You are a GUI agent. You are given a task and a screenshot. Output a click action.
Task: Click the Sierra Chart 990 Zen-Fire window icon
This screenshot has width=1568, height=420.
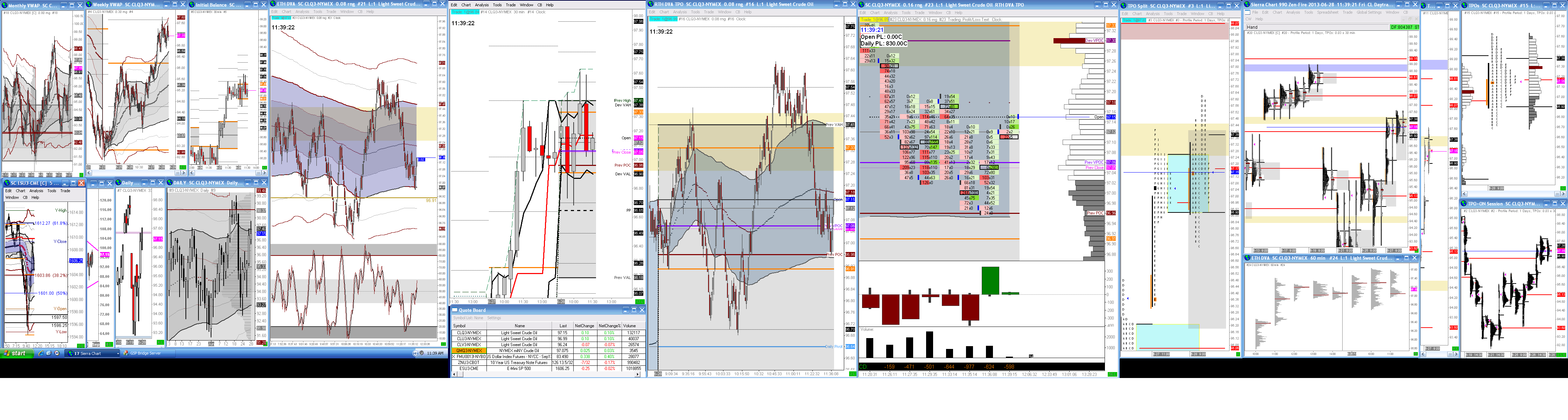(1247, 4)
